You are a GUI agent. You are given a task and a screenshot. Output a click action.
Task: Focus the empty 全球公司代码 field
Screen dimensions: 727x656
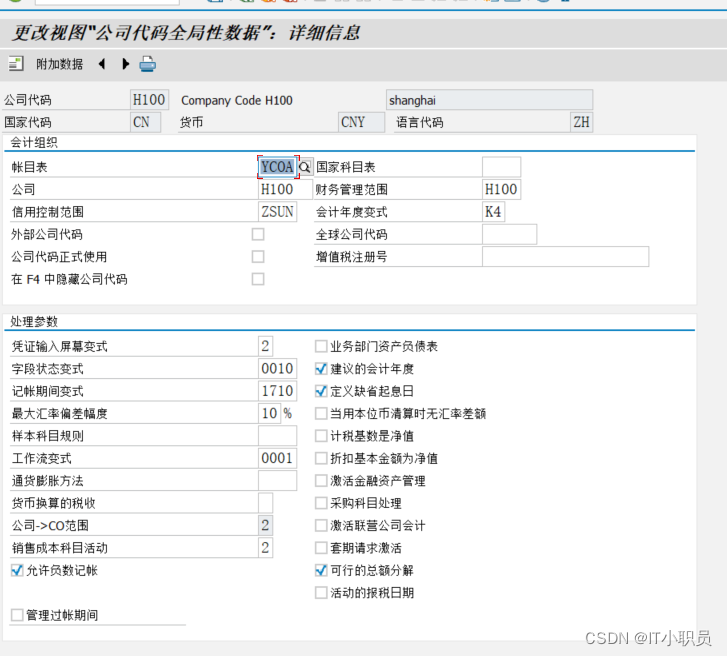click(x=510, y=234)
